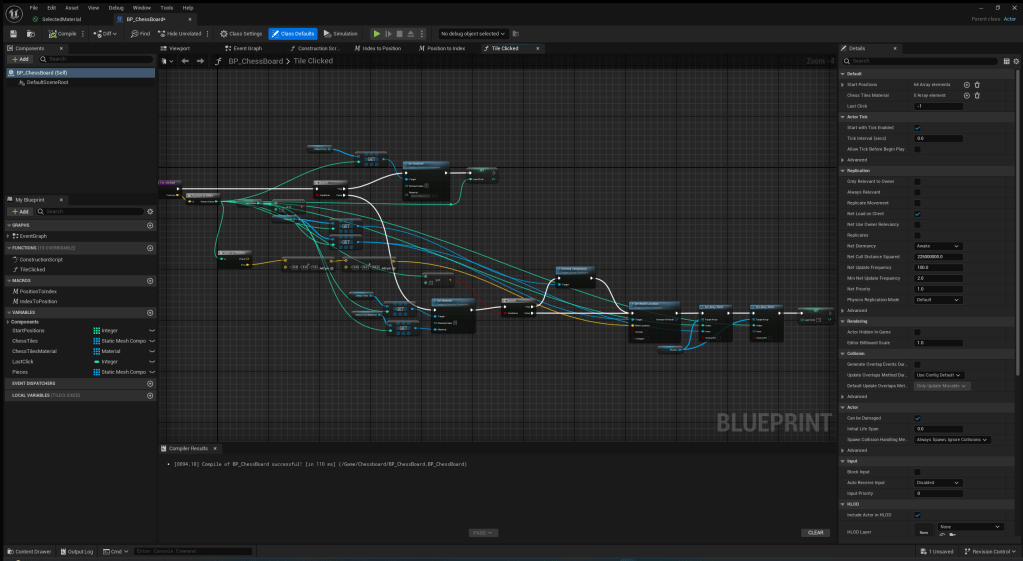The image size is (1023, 561).
Task: Expand the Start Positions array
Action: click(x=842, y=85)
